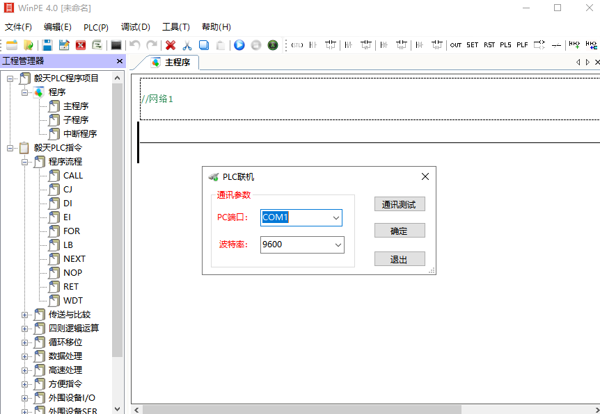Screen dimensions: 600x414
Task: Select the CALL instruction in the tree
Action: pos(73,175)
